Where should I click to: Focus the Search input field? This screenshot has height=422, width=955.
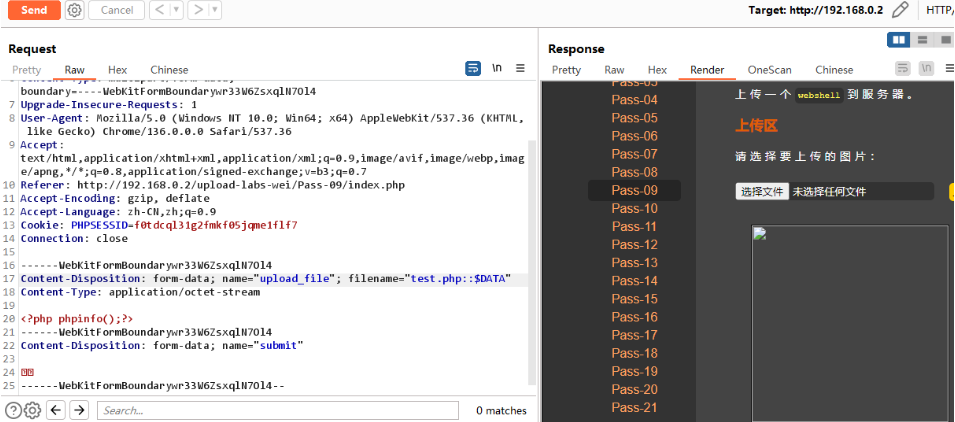click(277, 410)
